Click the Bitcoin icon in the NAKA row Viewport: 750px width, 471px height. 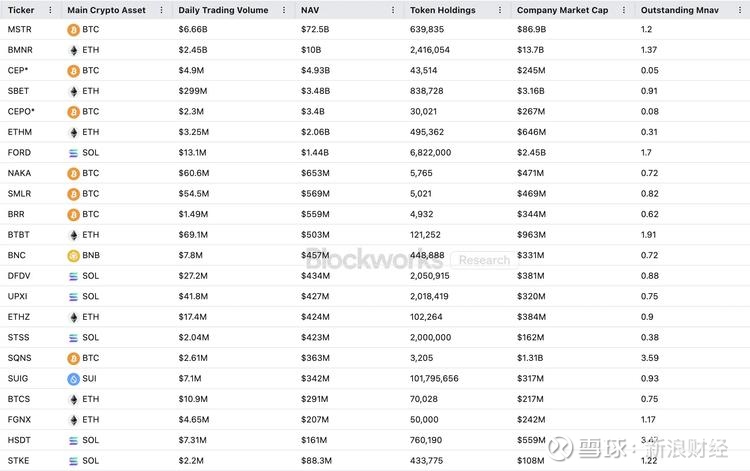point(73,173)
